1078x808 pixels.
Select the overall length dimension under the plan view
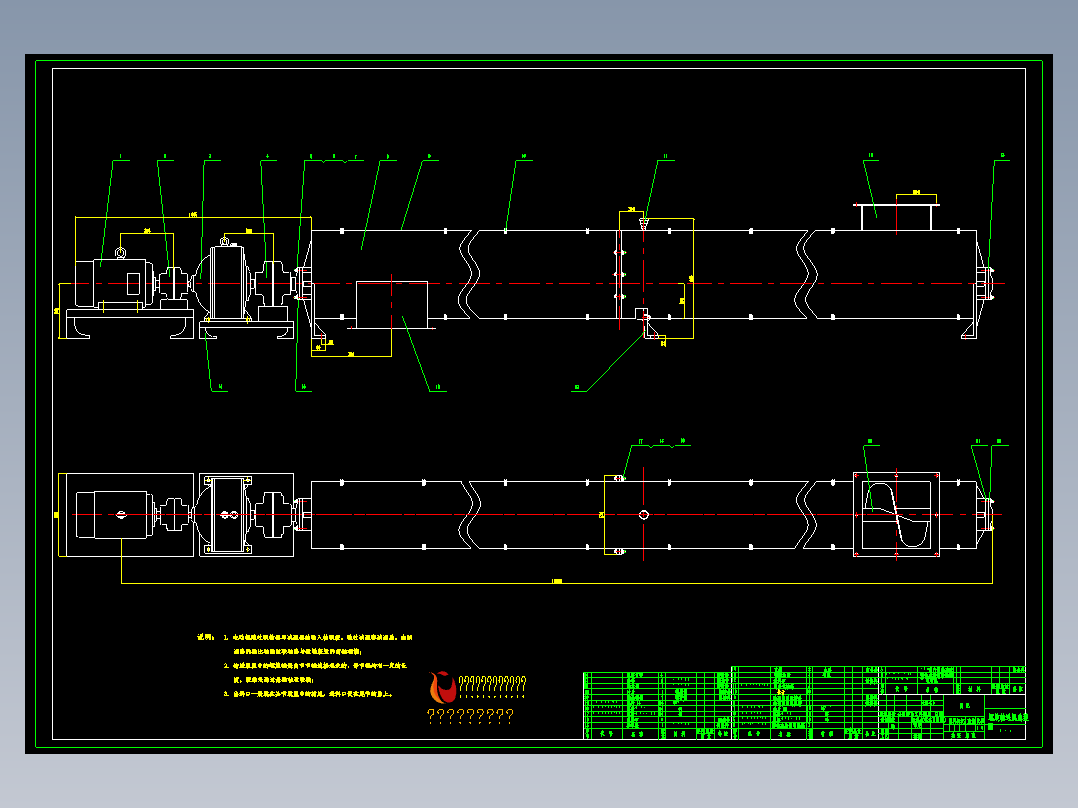[557, 582]
